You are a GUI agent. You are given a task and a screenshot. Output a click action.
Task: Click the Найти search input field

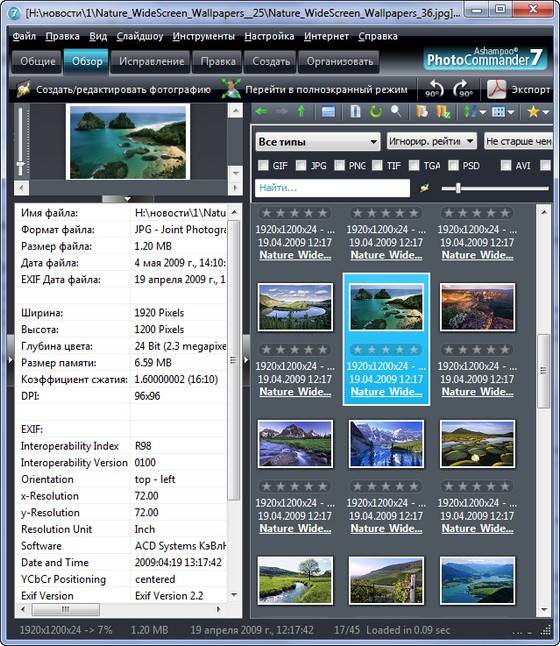coord(333,188)
